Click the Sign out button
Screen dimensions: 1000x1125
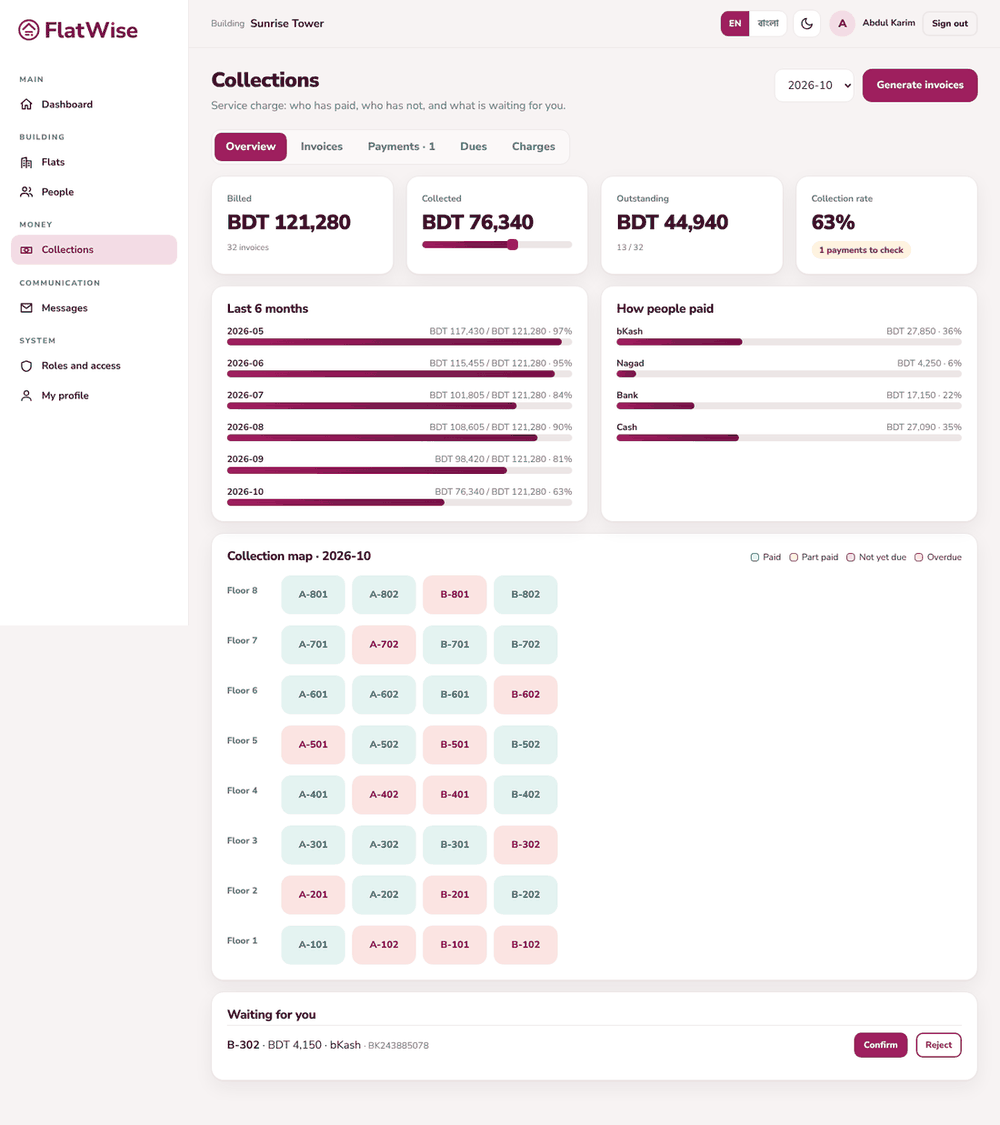[x=950, y=24]
